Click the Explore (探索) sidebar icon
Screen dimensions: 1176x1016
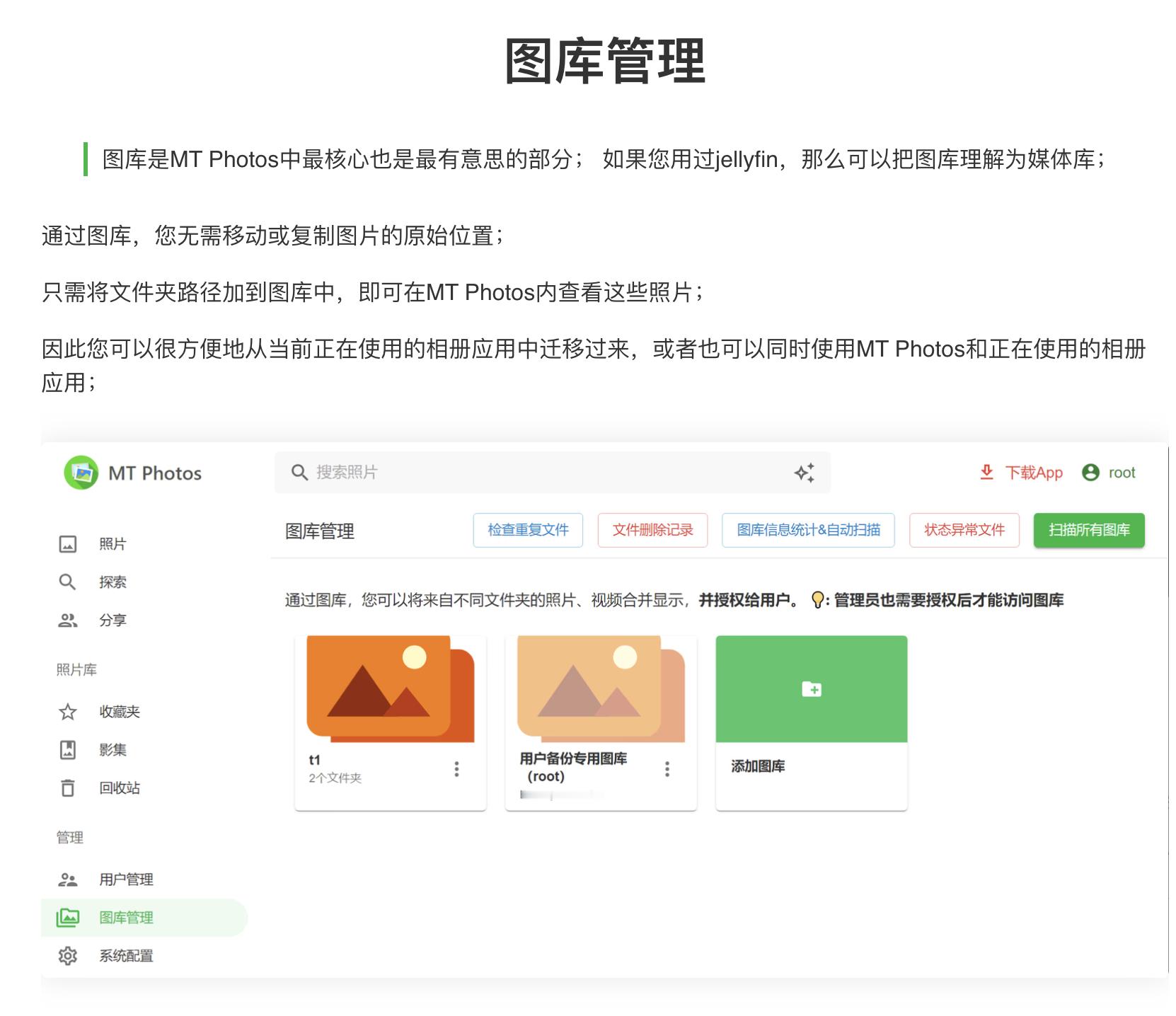point(68,582)
